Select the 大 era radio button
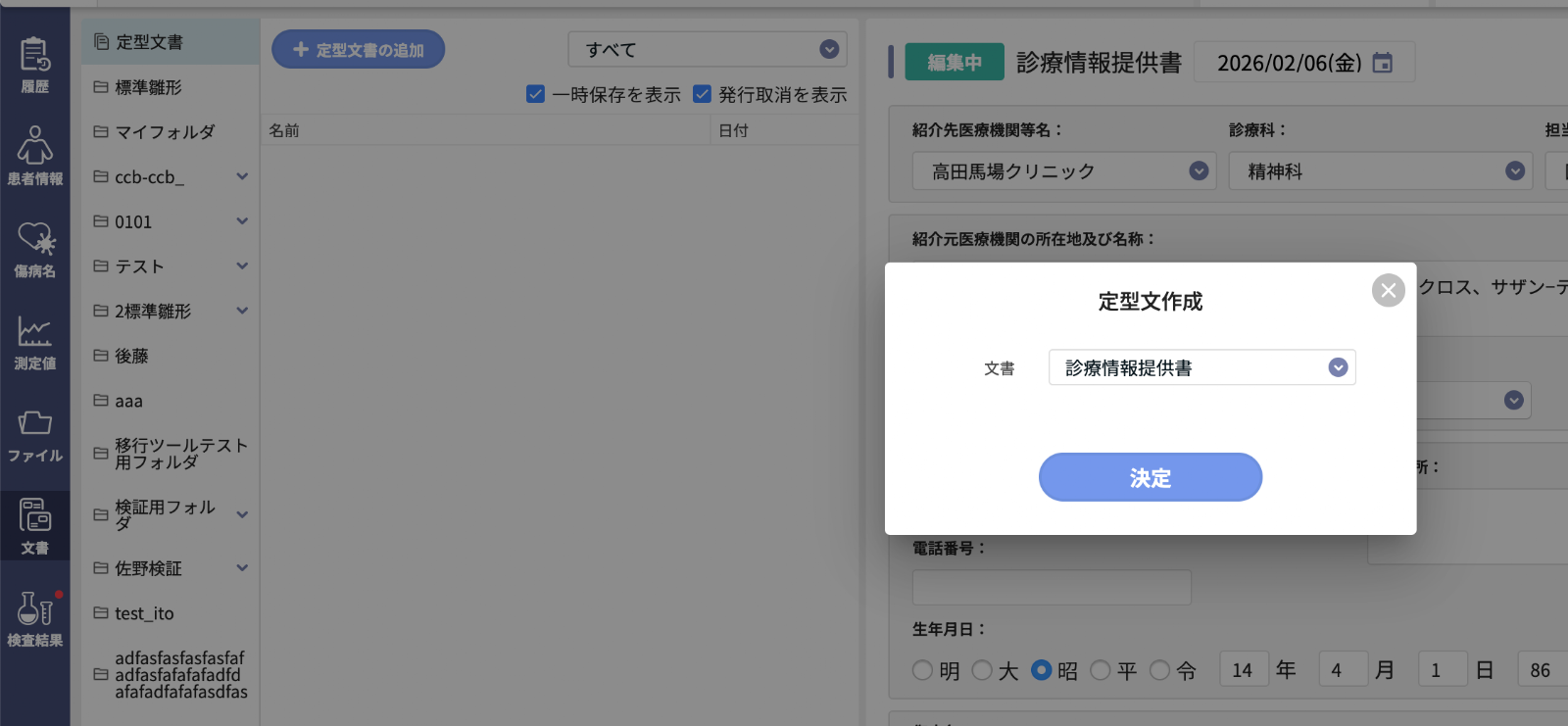 (x=982, y=670)
